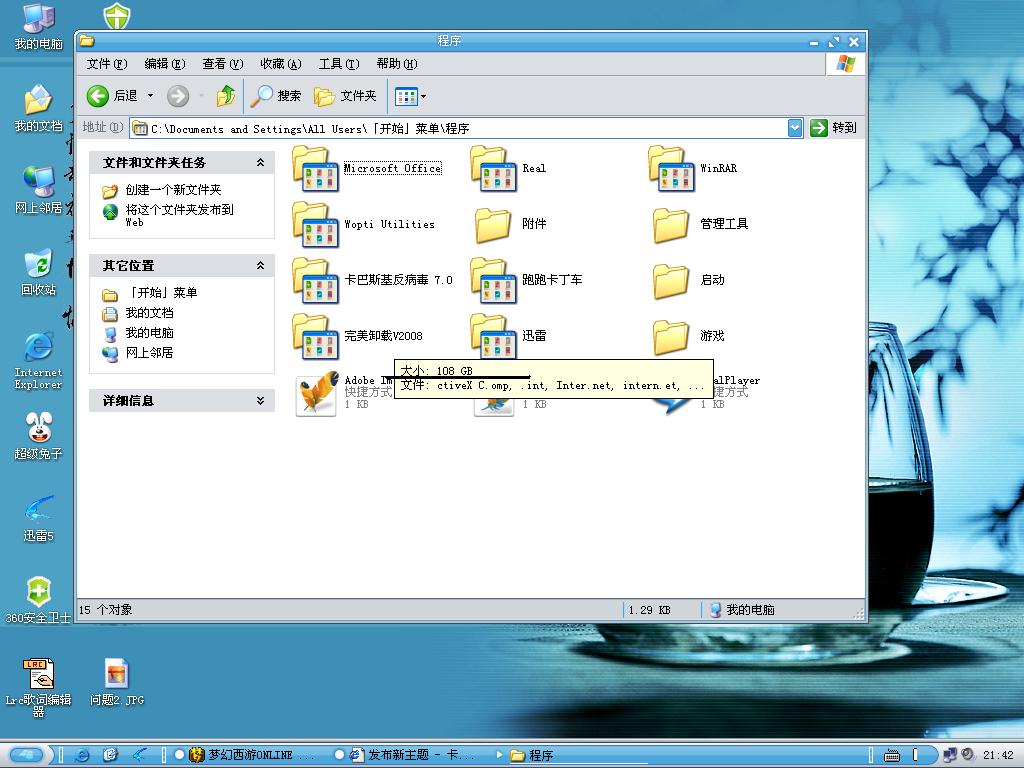The width and height of the screenshot is (1024, 768).
Task: Open 我的文档 link in sidebar
Action: click(x=150, y=313)
